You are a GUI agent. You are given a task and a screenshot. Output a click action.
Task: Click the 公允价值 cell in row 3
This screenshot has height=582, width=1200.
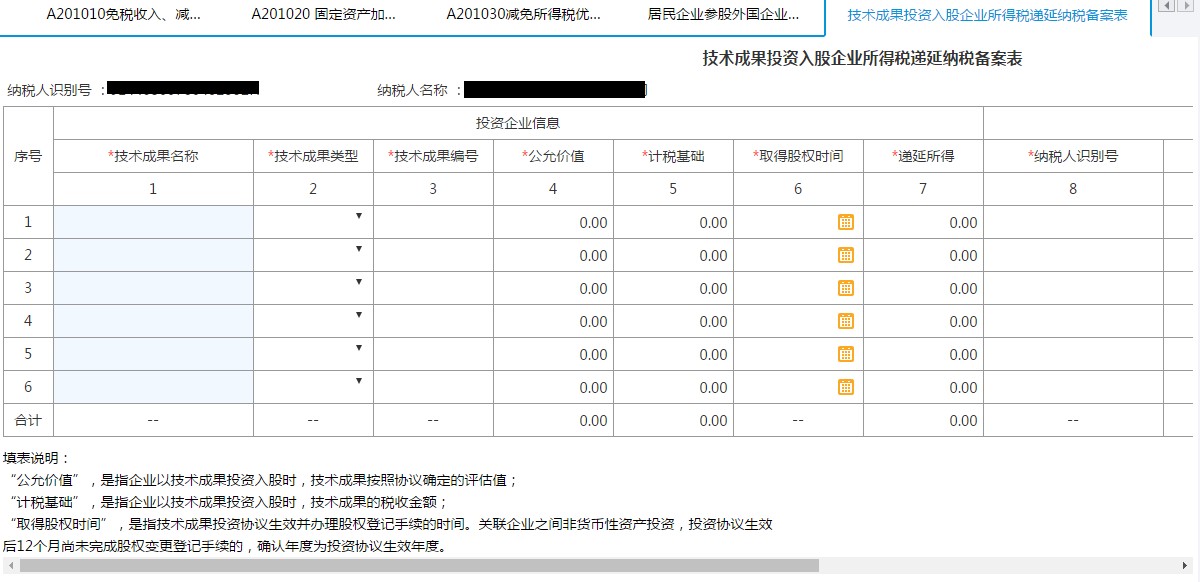pos(553,288)
